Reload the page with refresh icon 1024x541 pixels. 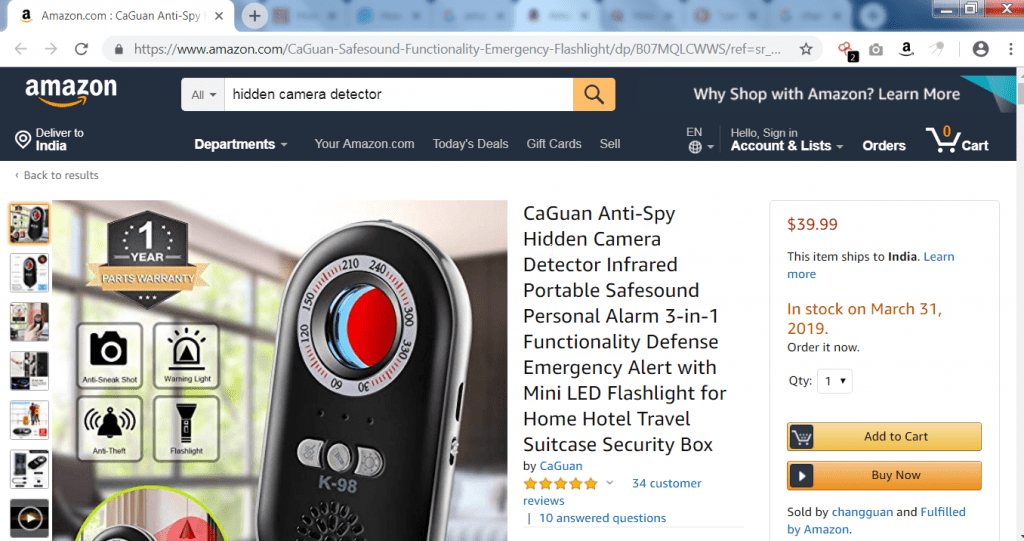click(81, 49)
